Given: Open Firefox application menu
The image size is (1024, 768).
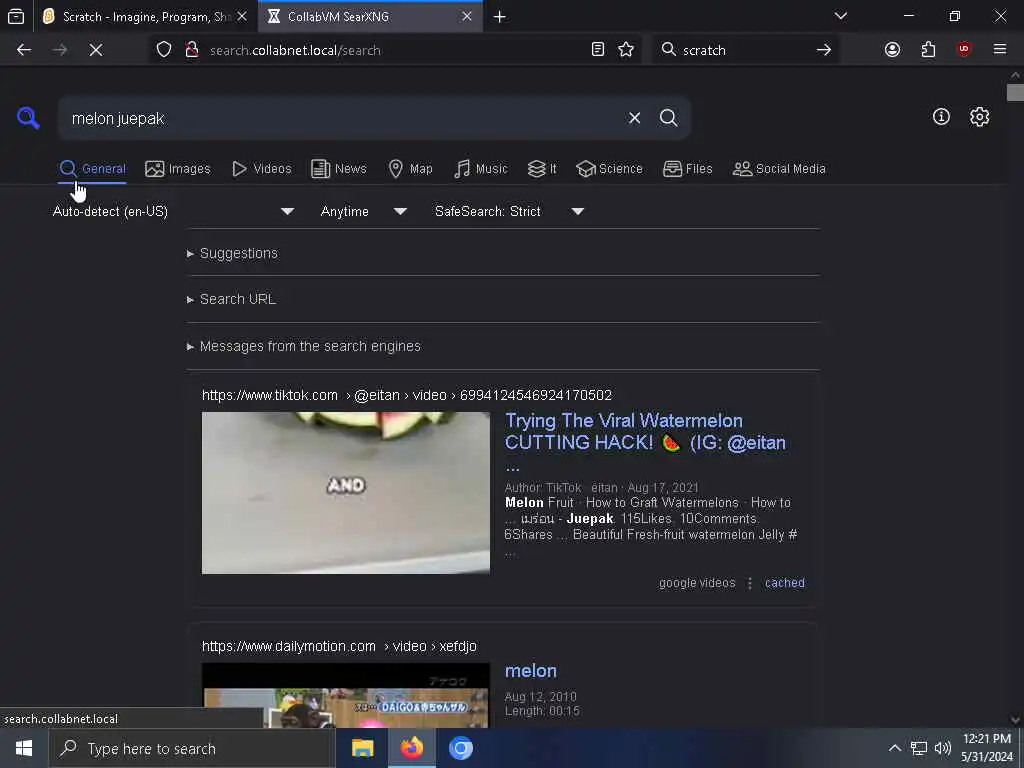Looking at the screenshot, I should coord(1000,50).
